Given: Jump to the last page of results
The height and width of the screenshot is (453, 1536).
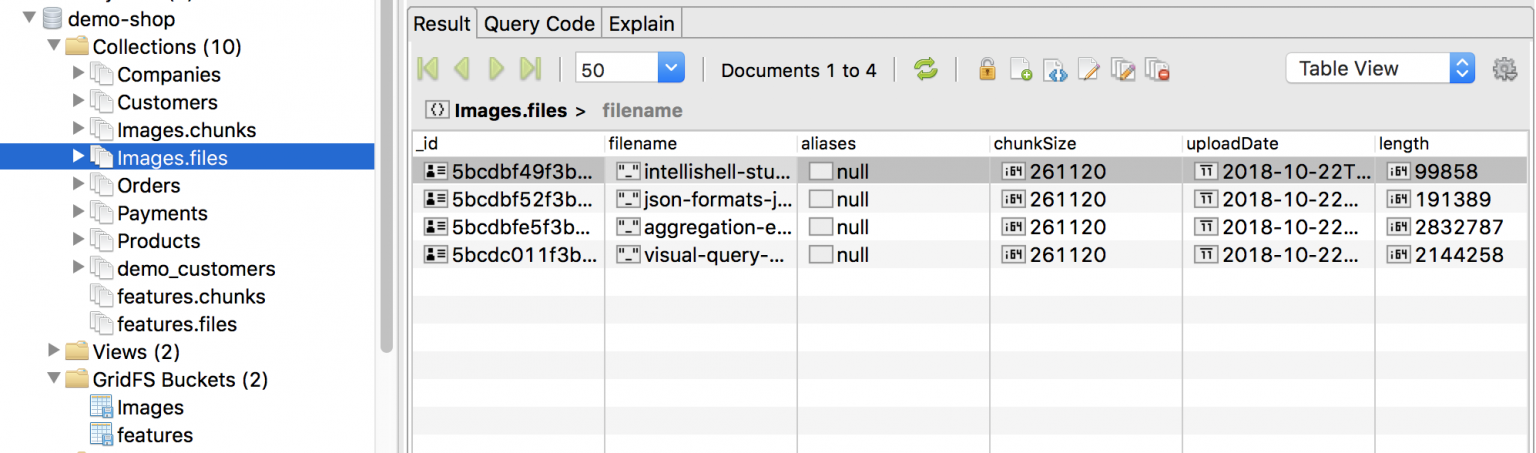Looking at the screenshot, I should tap(531, 69).
